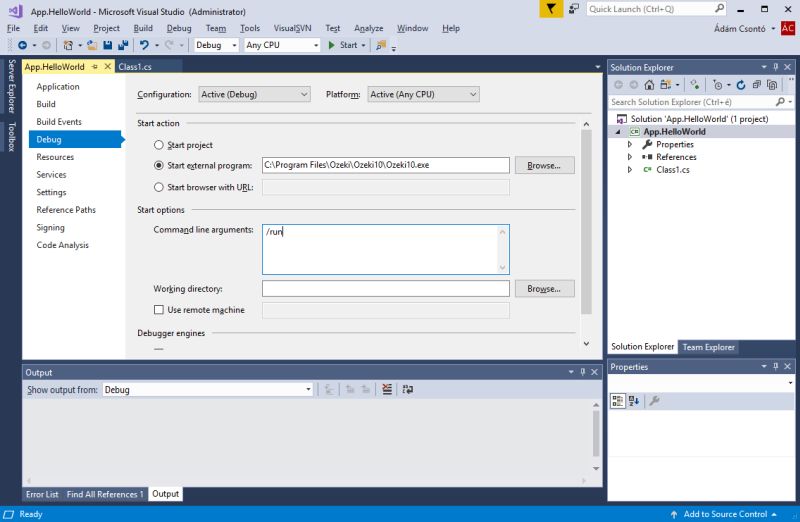Open the File menu
The width and height of the screenshot is (800, 522).
(x=13, y=29)
